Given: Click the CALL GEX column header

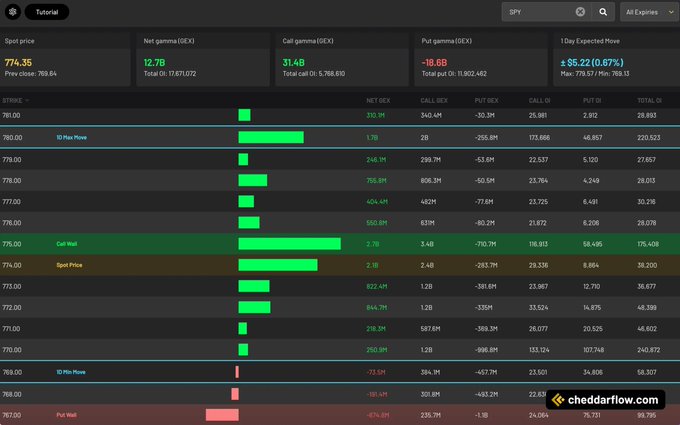Looking at the screenshot, I should click(x=434, y=101).
